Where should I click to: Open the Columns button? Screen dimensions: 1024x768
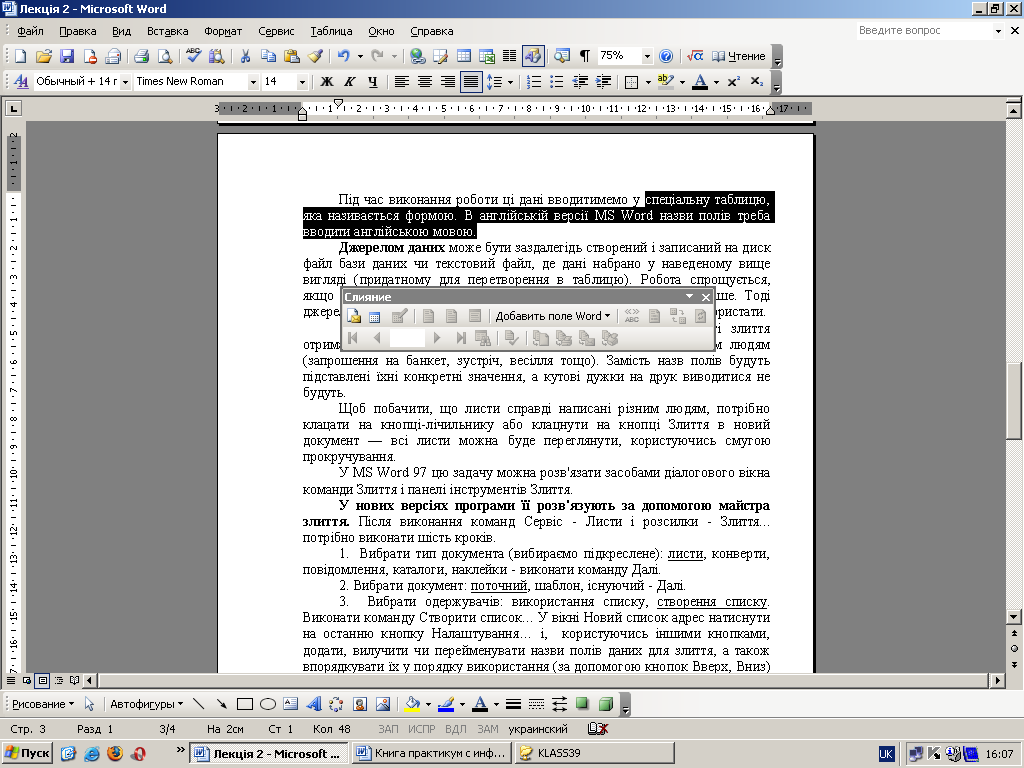pos(509,56)
